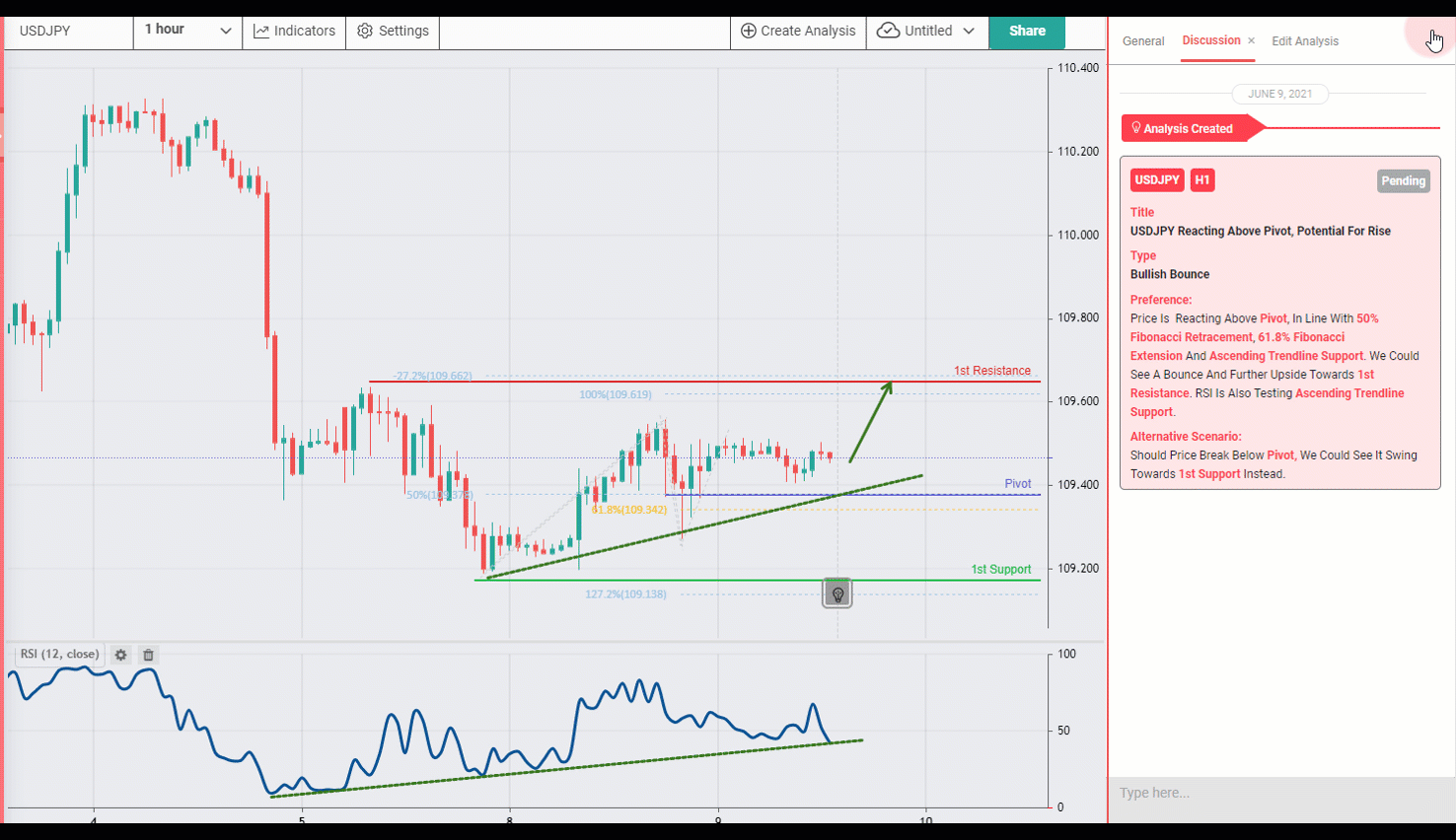Viewport: 1456px width, 840px height.
Task: Click the Pivot line label
Action: click(1018, 484)
